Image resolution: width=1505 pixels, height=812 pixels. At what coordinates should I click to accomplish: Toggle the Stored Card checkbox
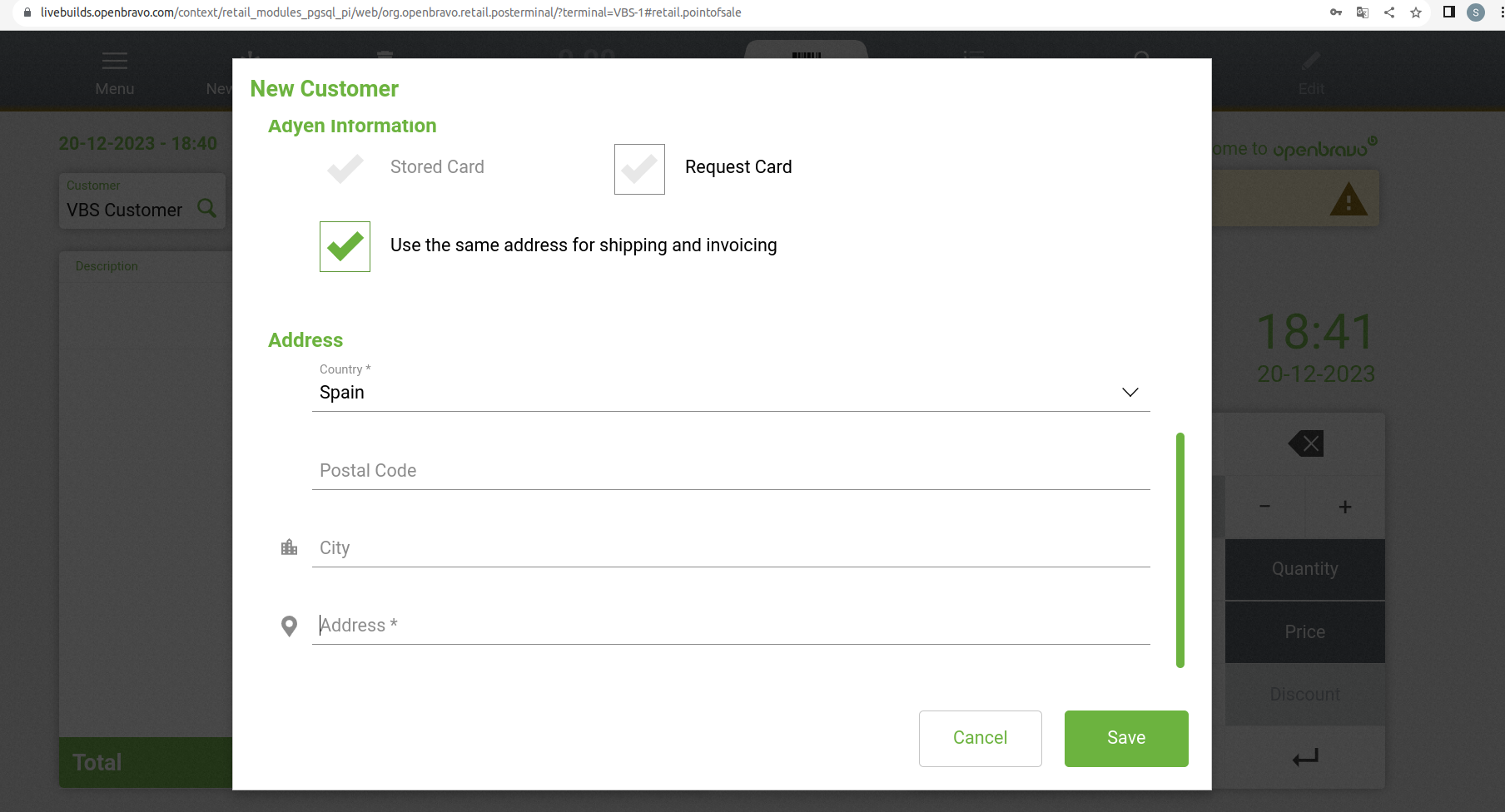[345, 169]
